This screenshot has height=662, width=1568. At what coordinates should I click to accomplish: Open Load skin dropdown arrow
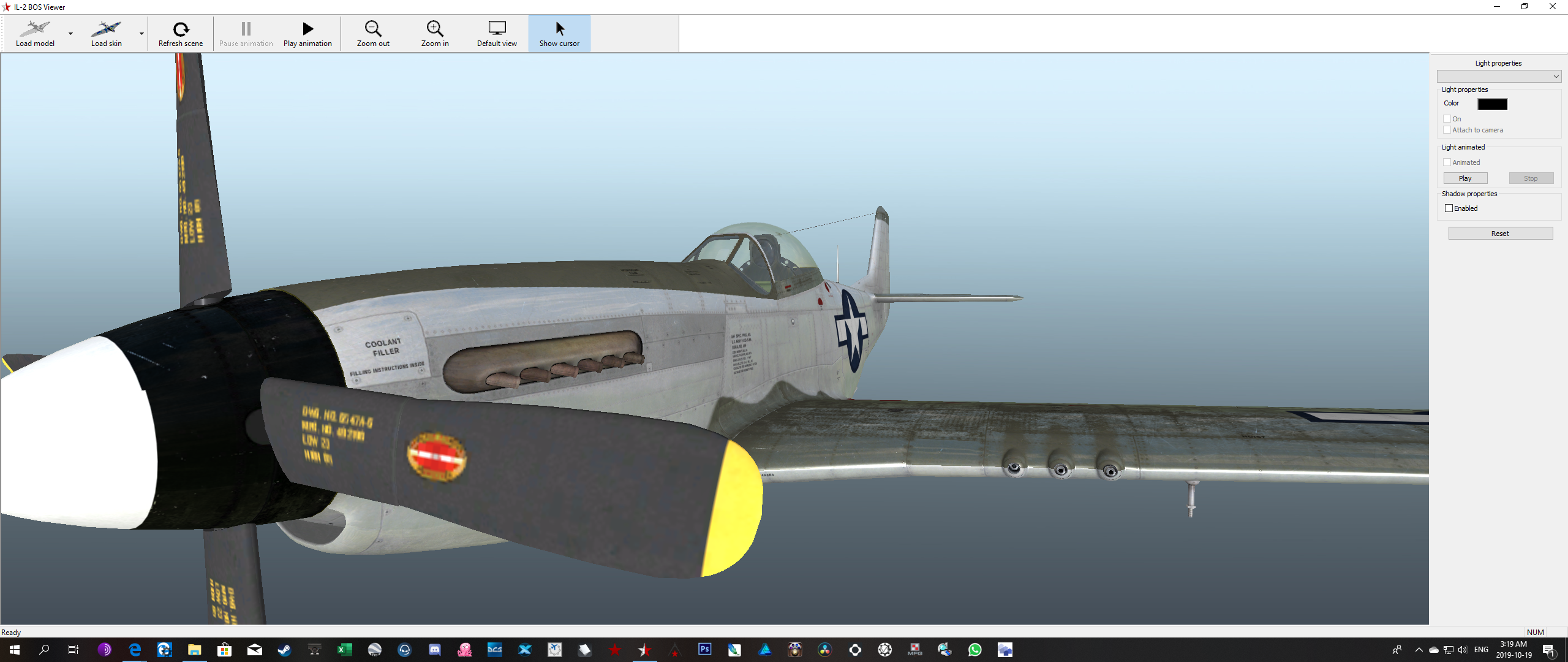(142, 34)
